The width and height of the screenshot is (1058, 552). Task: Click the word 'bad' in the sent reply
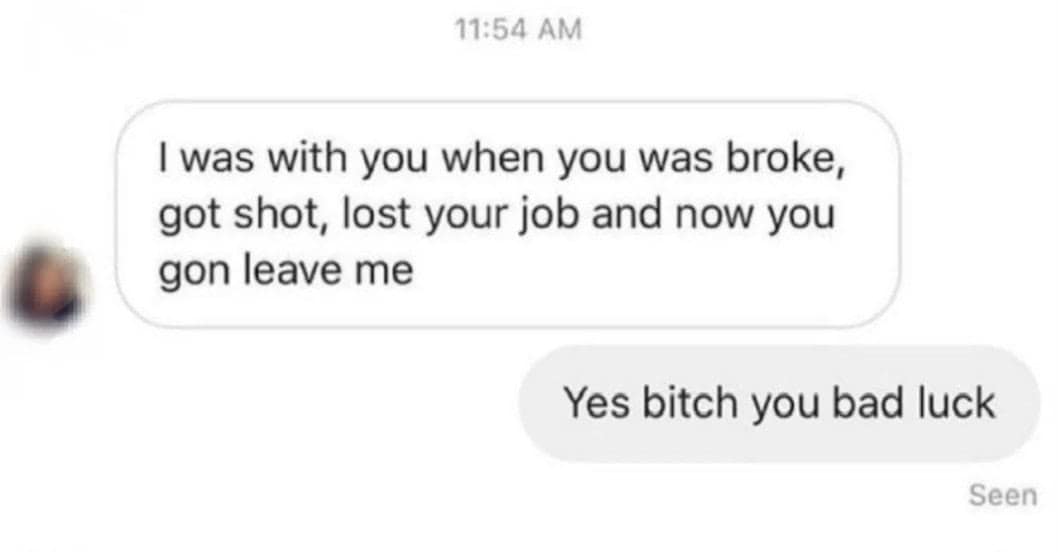(868, 403)
